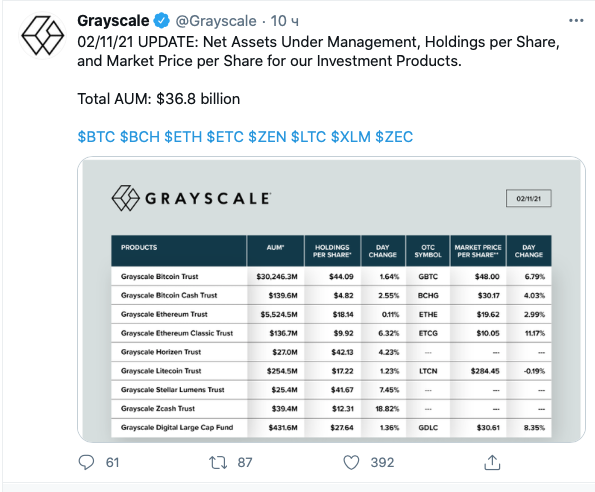This screenshot has height=492, width=595.
Task: Retweet this Grayscale post
Action: point(218,462)
